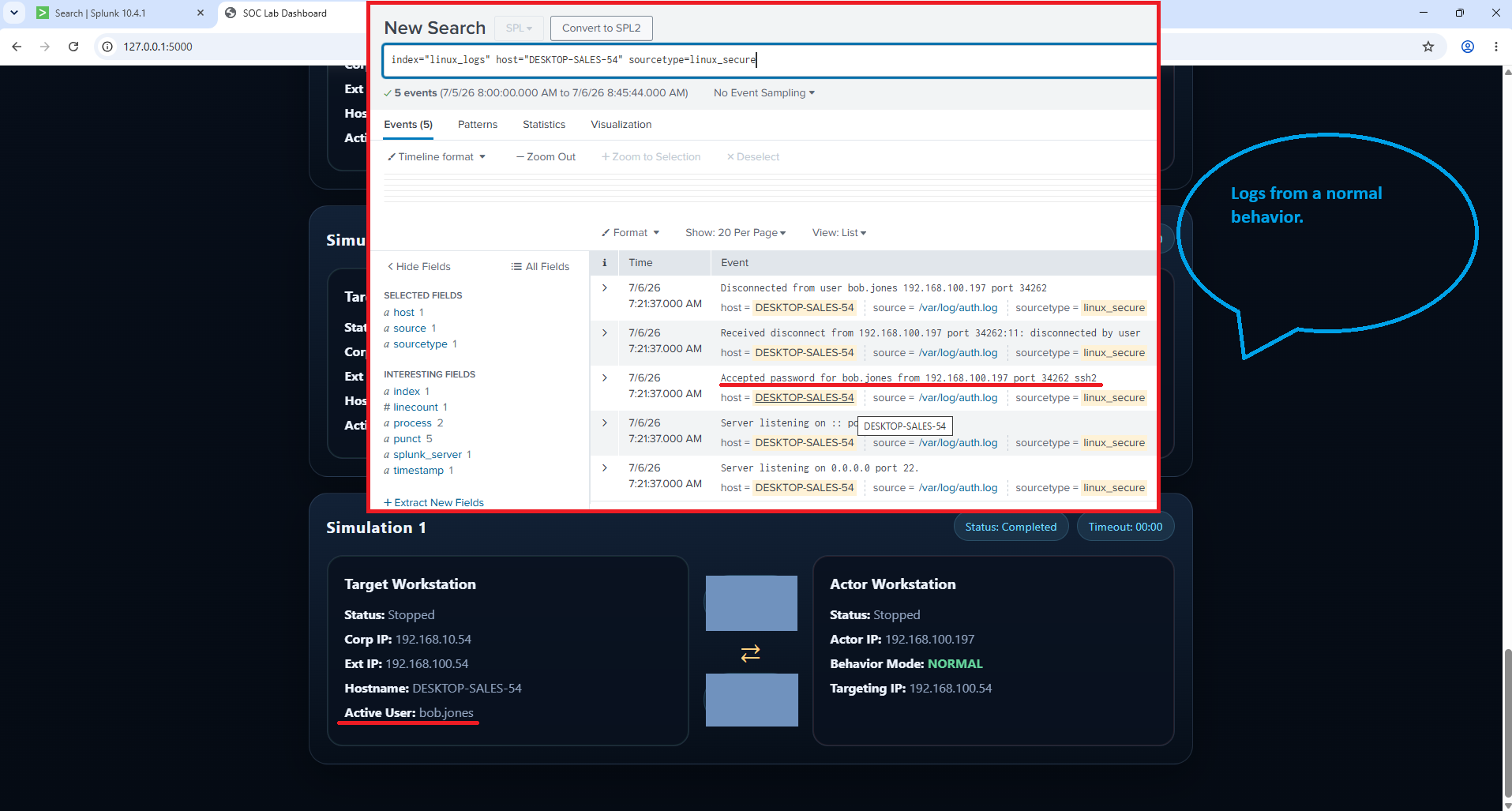Select the sourcetype field
The height and width of the screenshot is (811, 1512).
coord(421,344)
